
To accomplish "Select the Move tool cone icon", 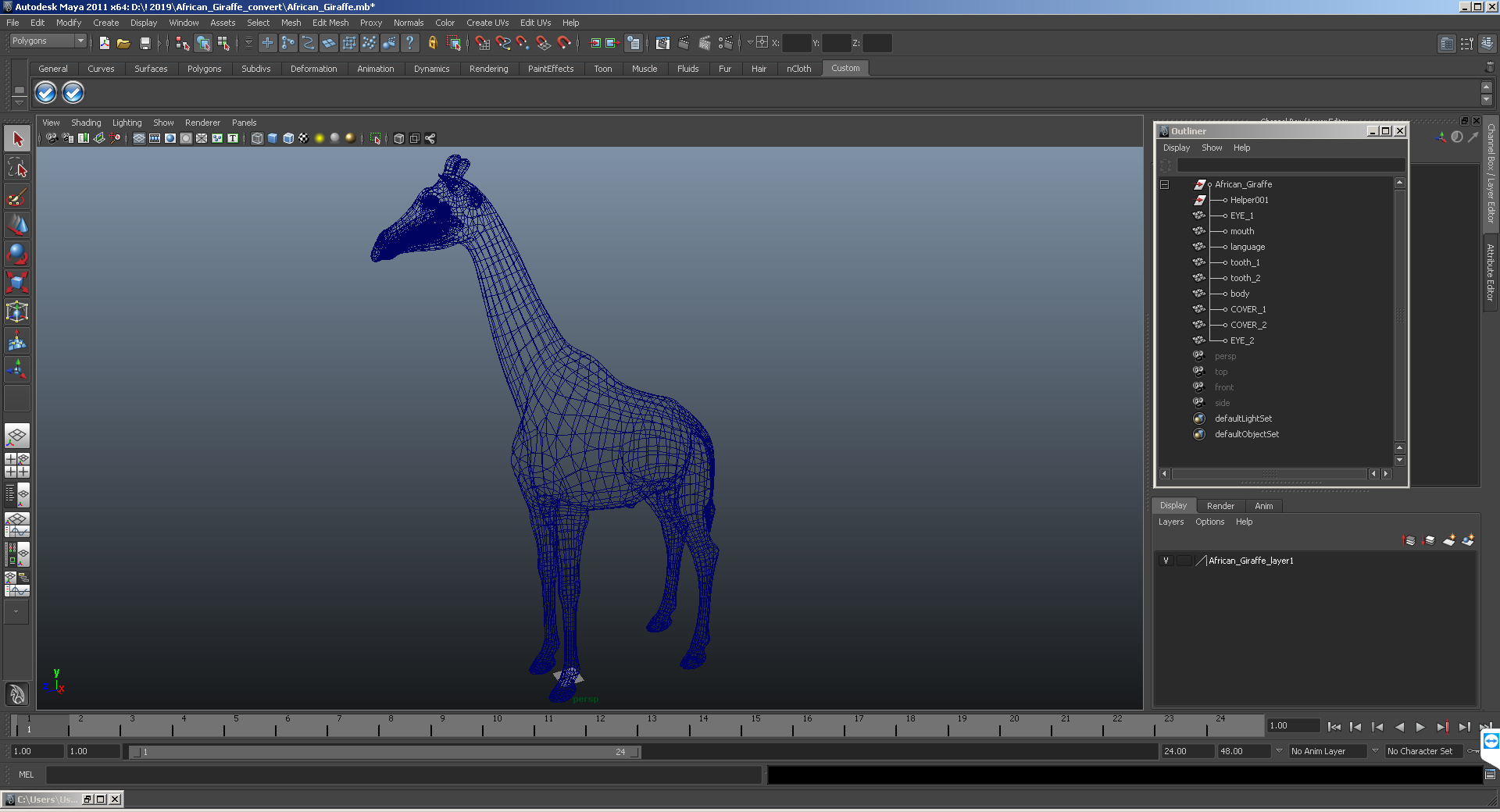I will click(x=17, y=225).
